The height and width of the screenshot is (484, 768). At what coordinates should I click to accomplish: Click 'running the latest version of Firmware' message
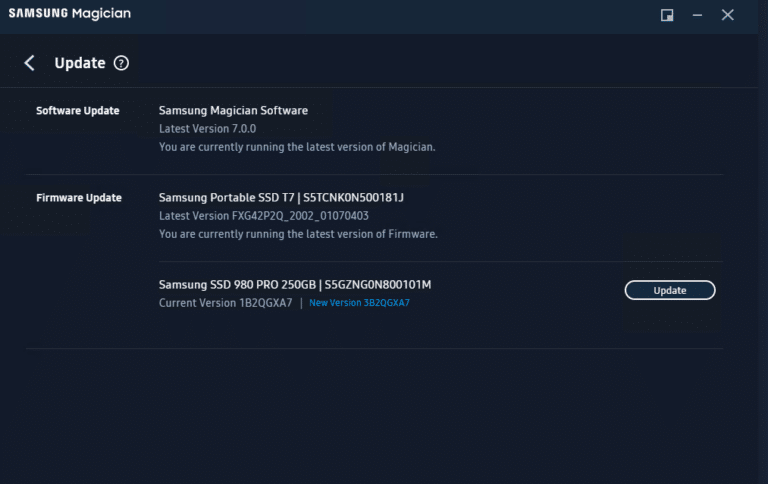[x=298, y=234]
